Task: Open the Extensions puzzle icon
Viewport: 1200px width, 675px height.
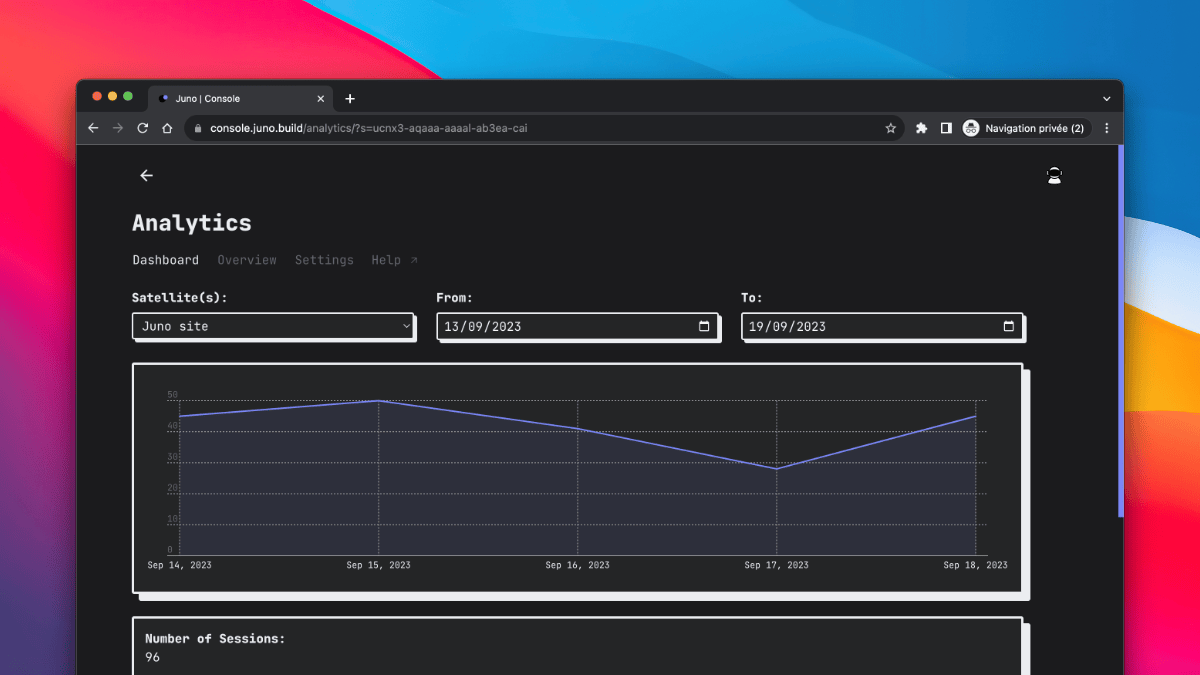Action: coord(921,128)
